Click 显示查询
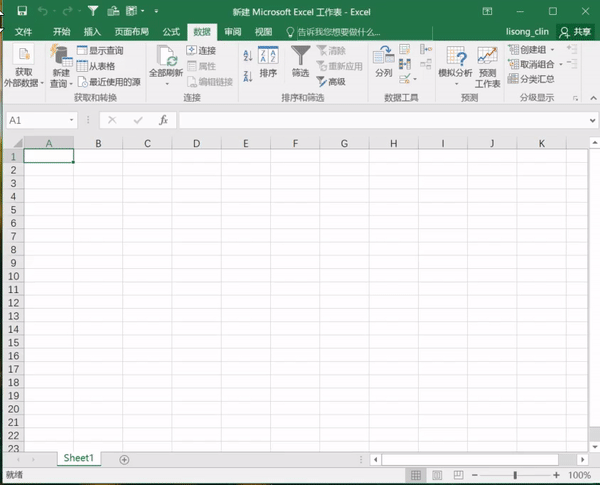 (x=100, y=51)
